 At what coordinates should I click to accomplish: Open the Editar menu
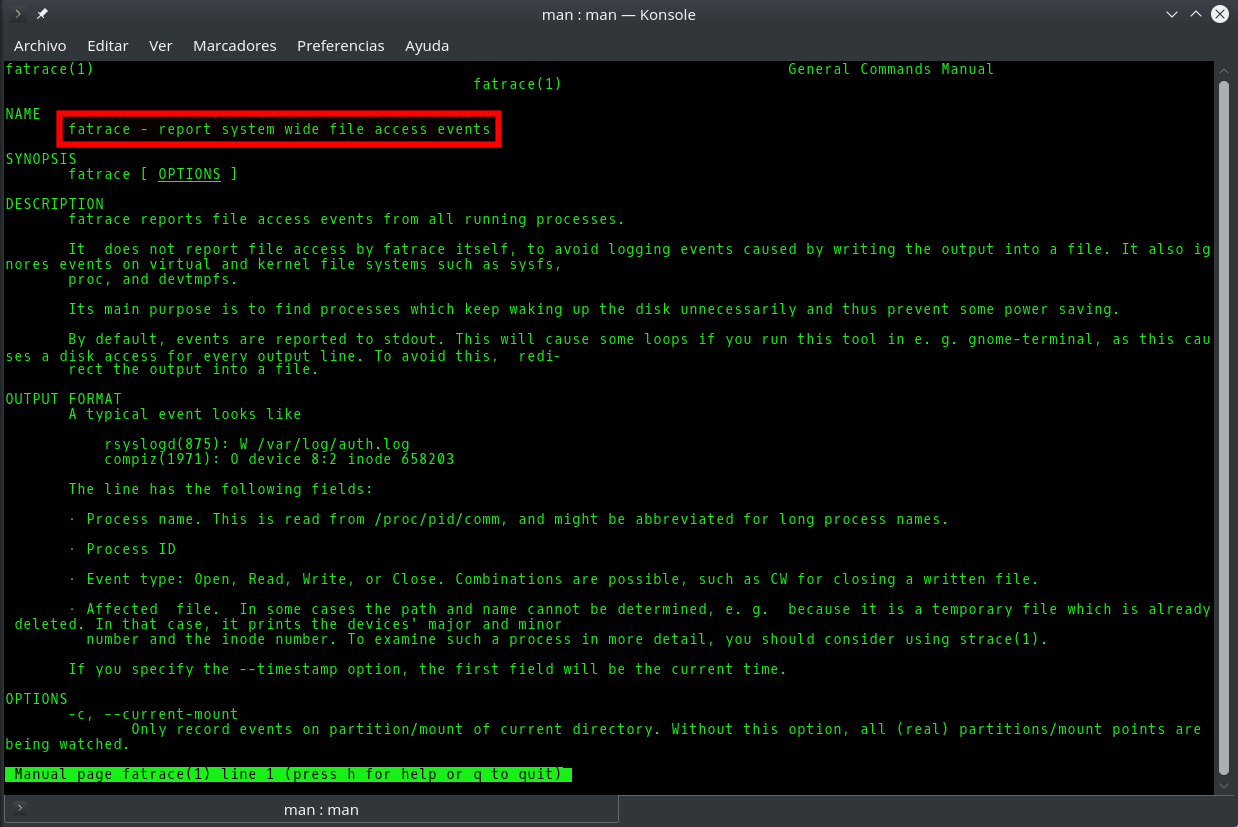(x=108, y=46)
